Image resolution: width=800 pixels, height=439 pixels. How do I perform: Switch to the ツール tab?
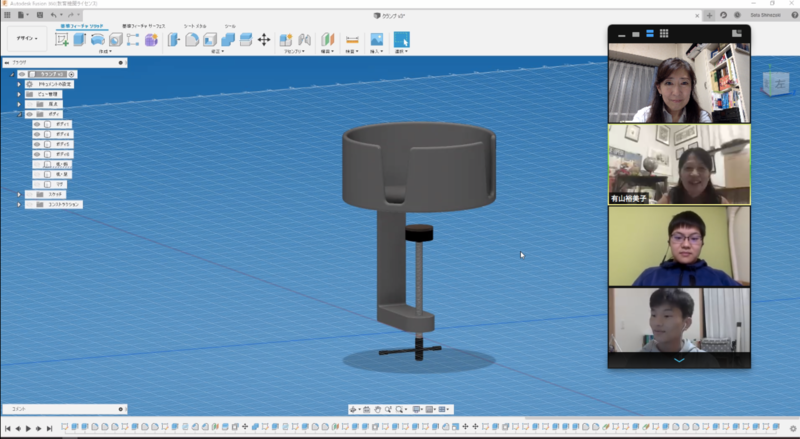coord(230,26)
